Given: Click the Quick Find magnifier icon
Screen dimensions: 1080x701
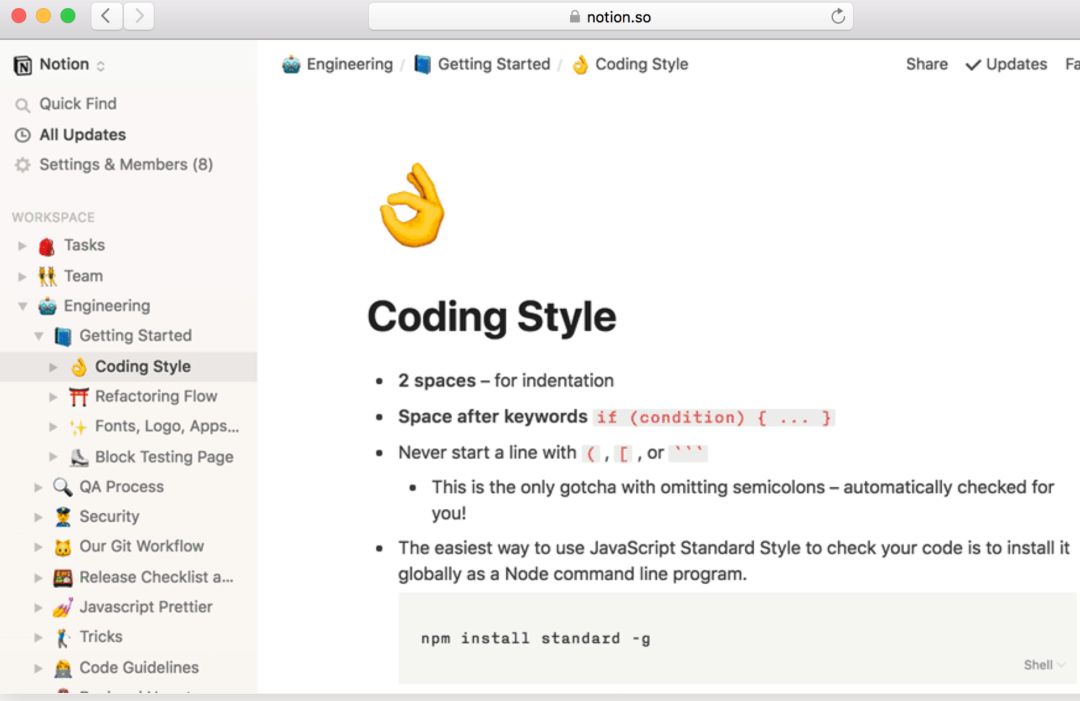Looking at the screenshot, I should tap(23, 105).
